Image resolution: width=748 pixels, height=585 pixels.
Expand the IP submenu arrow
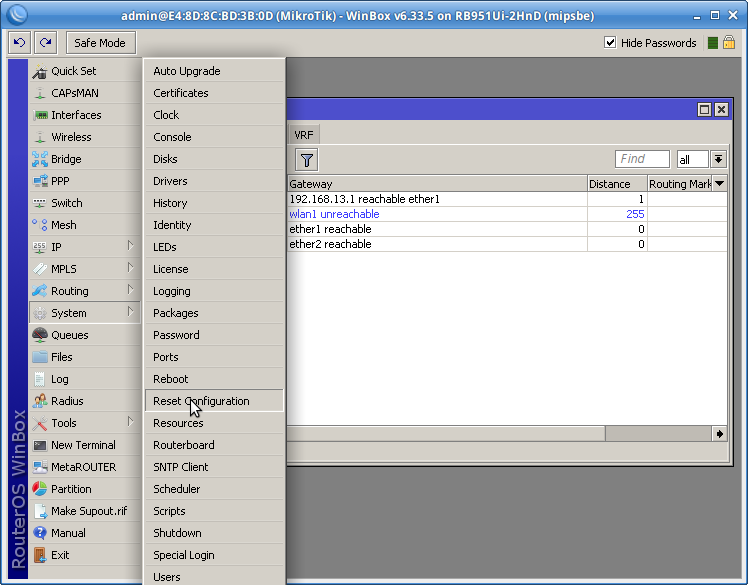click(130, 246)
